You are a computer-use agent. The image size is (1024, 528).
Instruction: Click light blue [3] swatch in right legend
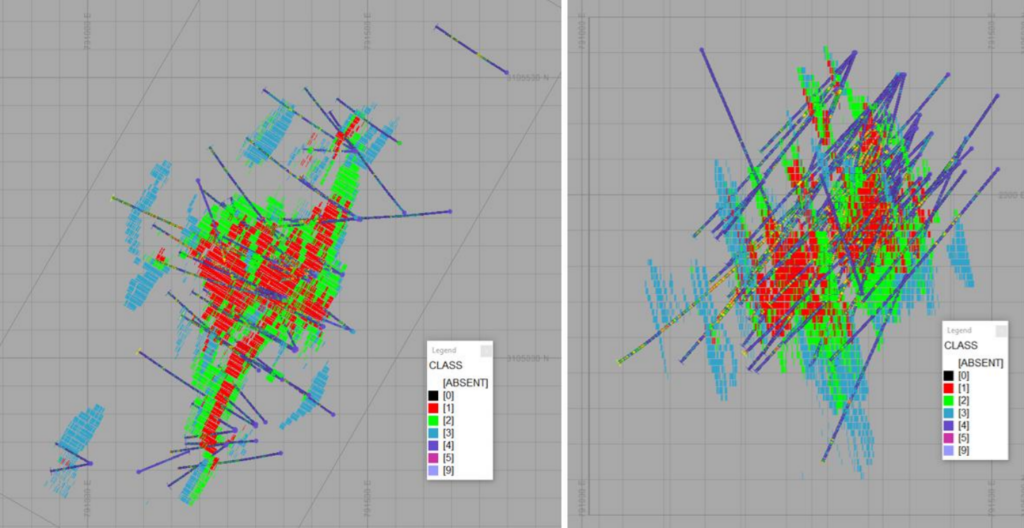(948, 413)
